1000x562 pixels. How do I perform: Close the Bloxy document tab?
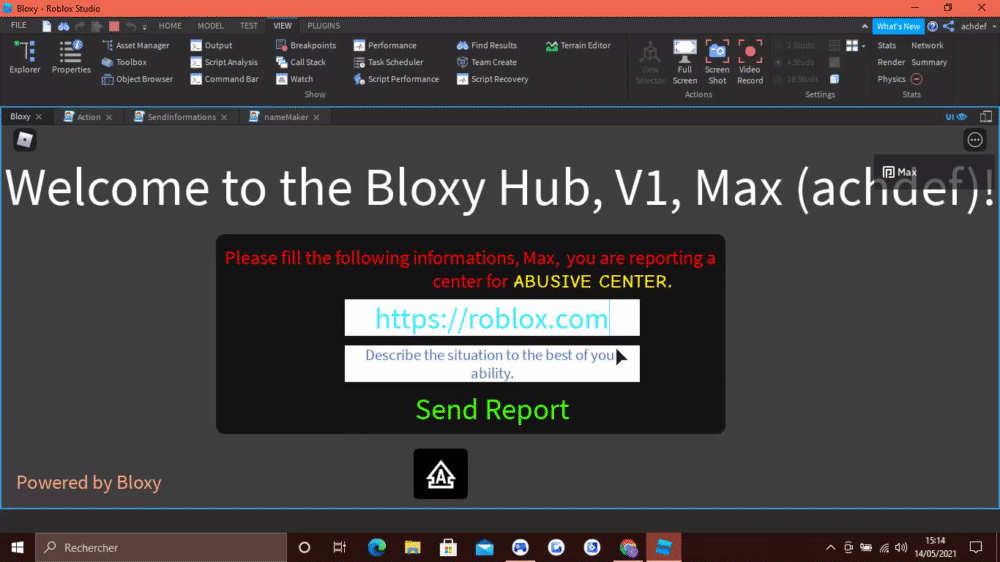point(39,117)
